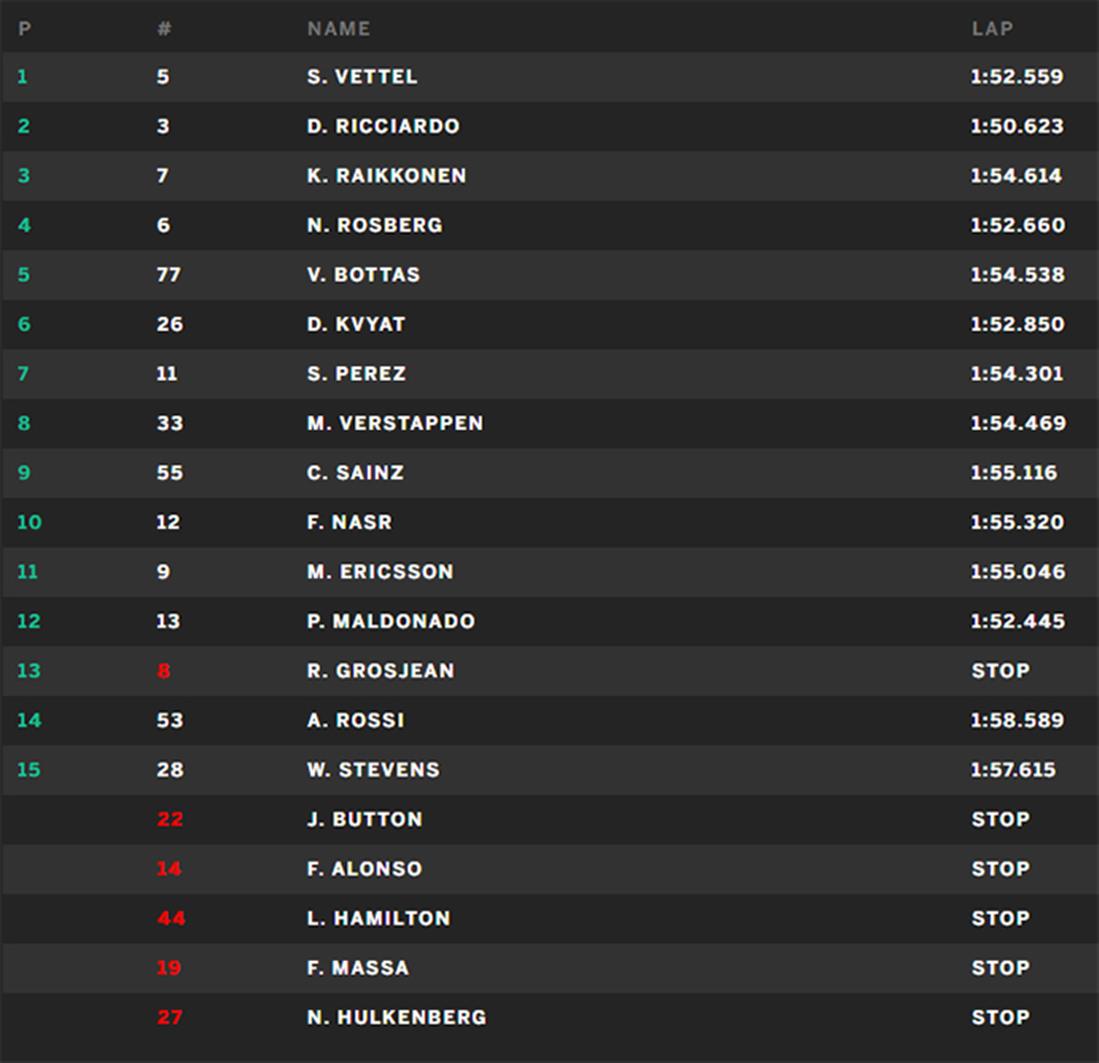
Task: Select F. ALONSO in the list
Action: point(364,869)
